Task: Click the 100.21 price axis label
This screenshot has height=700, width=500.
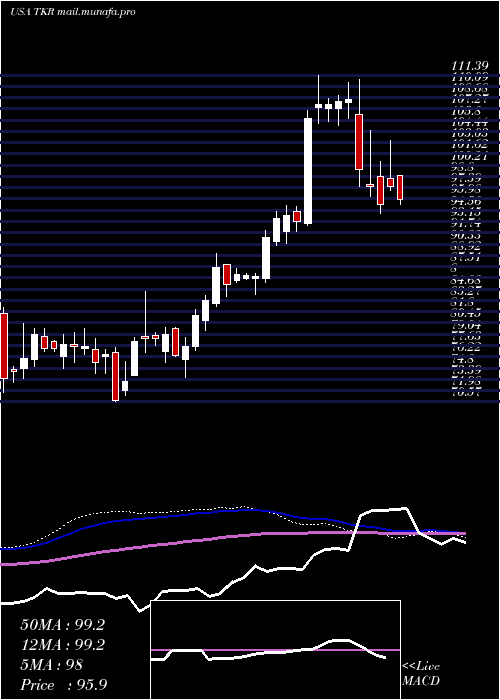Action: pyautogui.click(x=471, y=157)
